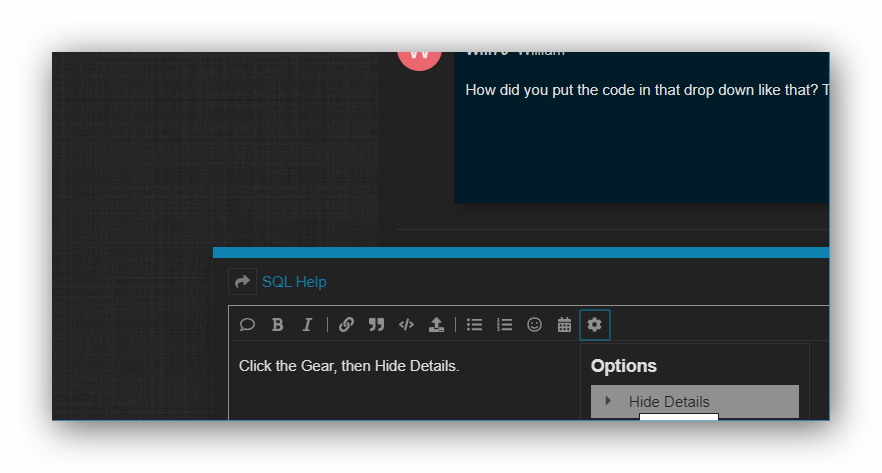Screen dimensions: 882x473
Task: Click the reply arrow icon beside SQL Help
Action: coord(242,281)
